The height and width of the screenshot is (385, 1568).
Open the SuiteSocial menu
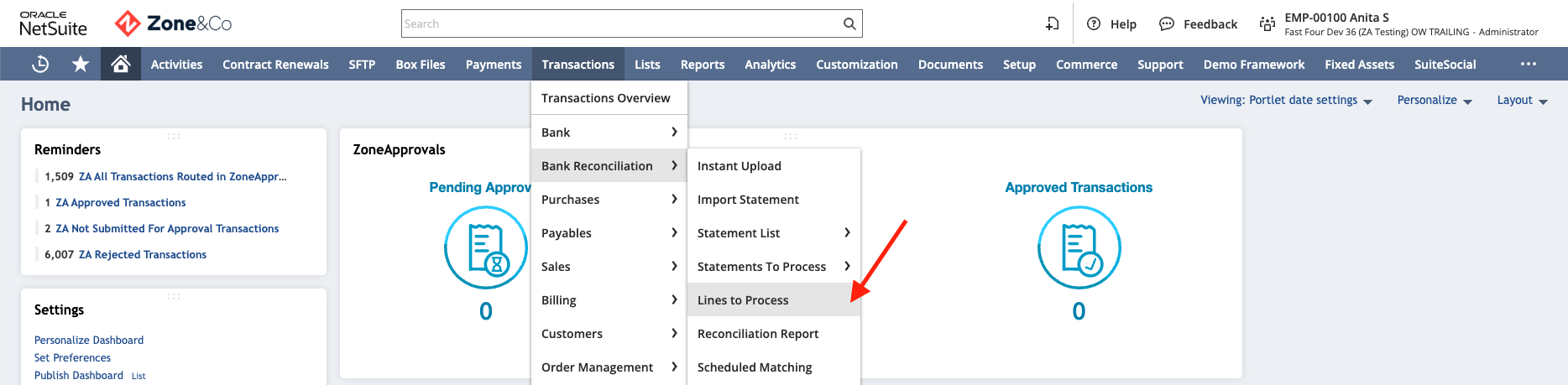1445,65
